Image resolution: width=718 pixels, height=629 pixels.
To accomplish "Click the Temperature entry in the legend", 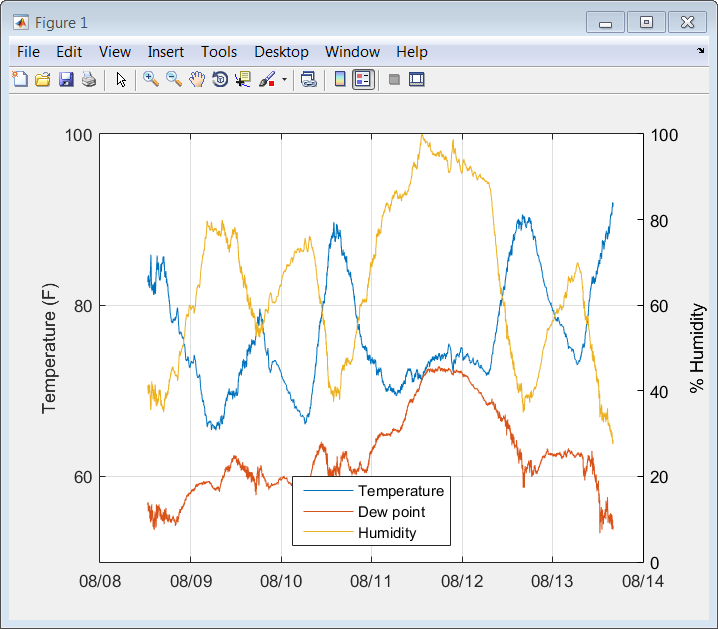I will point(400,491).
